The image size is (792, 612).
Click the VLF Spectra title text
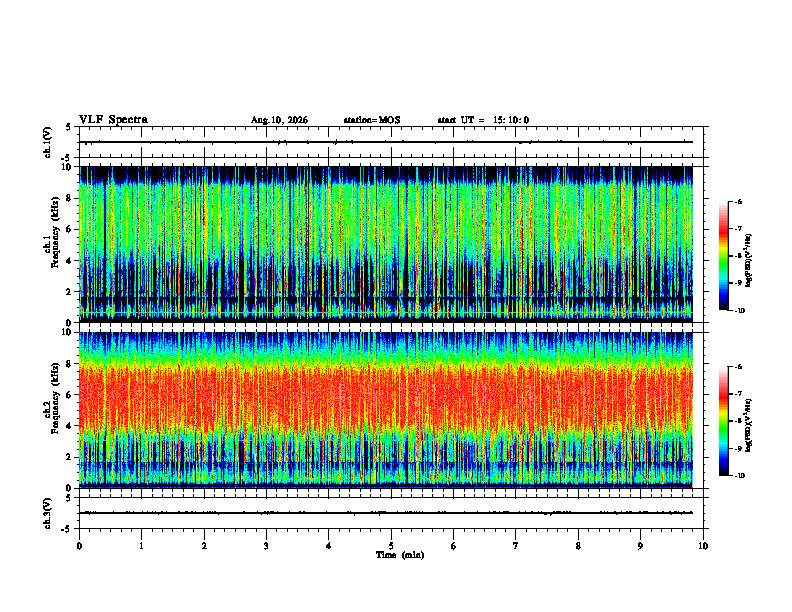click(113, 120)
